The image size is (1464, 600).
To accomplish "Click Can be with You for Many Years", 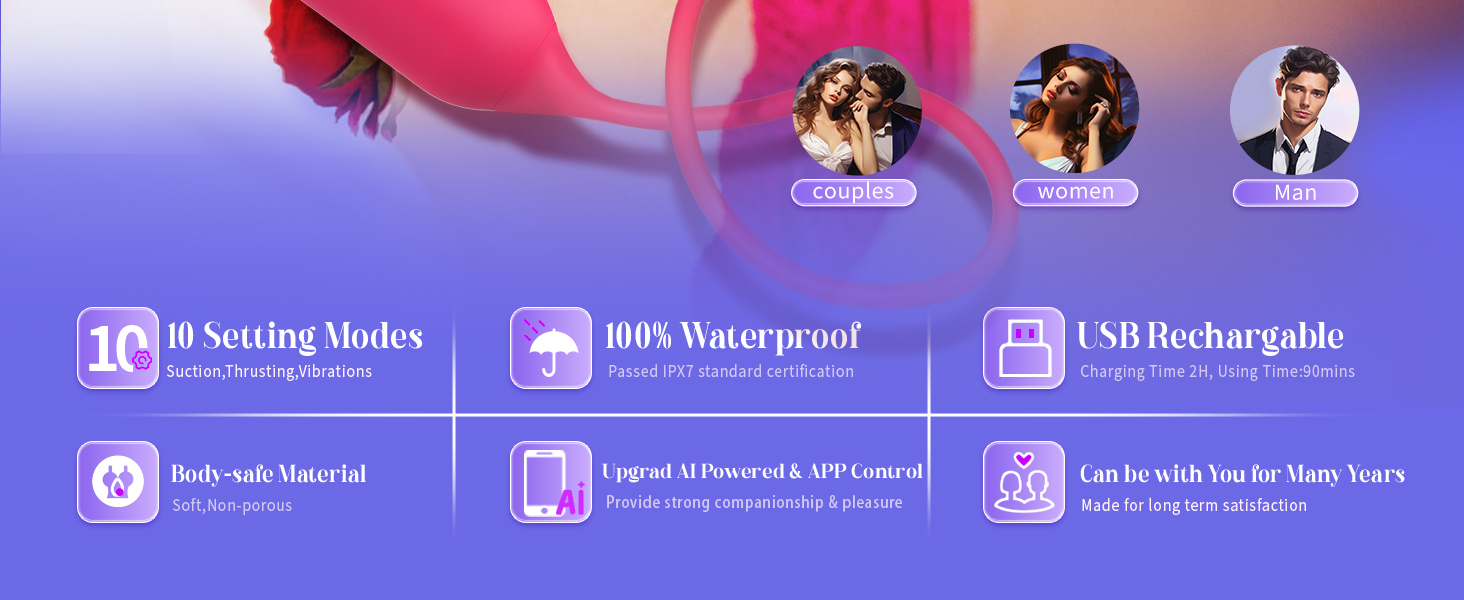I will (x=1243, y=474).
